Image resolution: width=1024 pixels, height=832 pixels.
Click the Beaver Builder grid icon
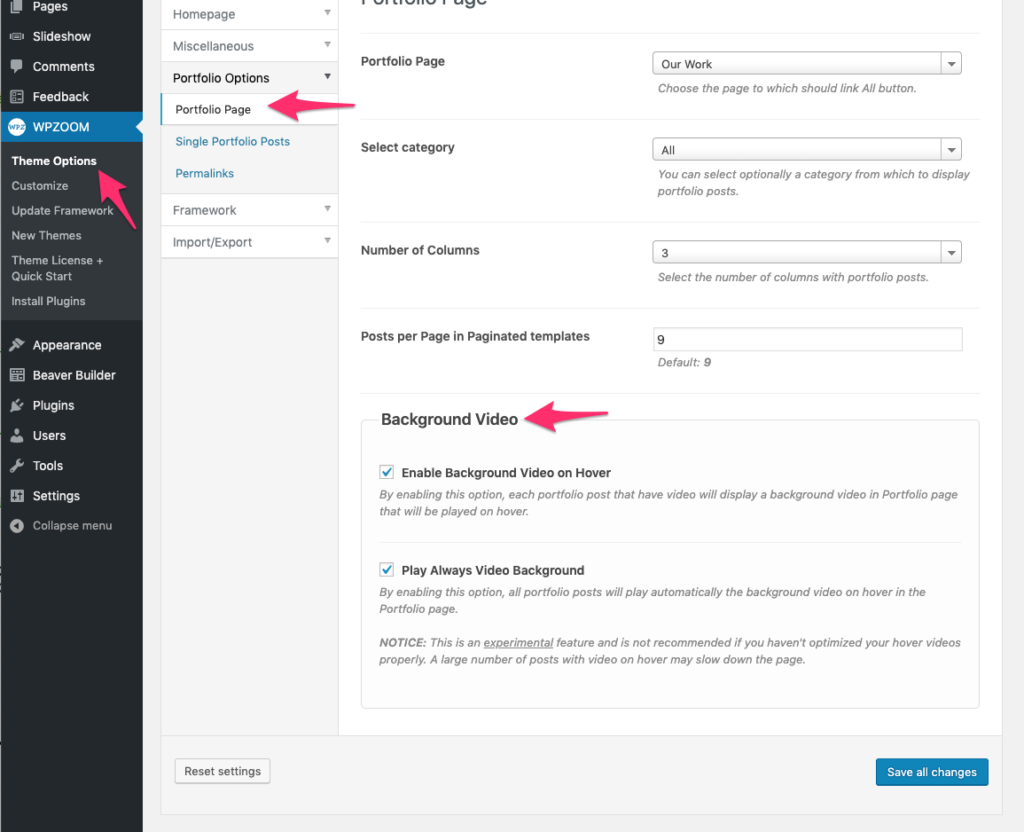point(16,375)
